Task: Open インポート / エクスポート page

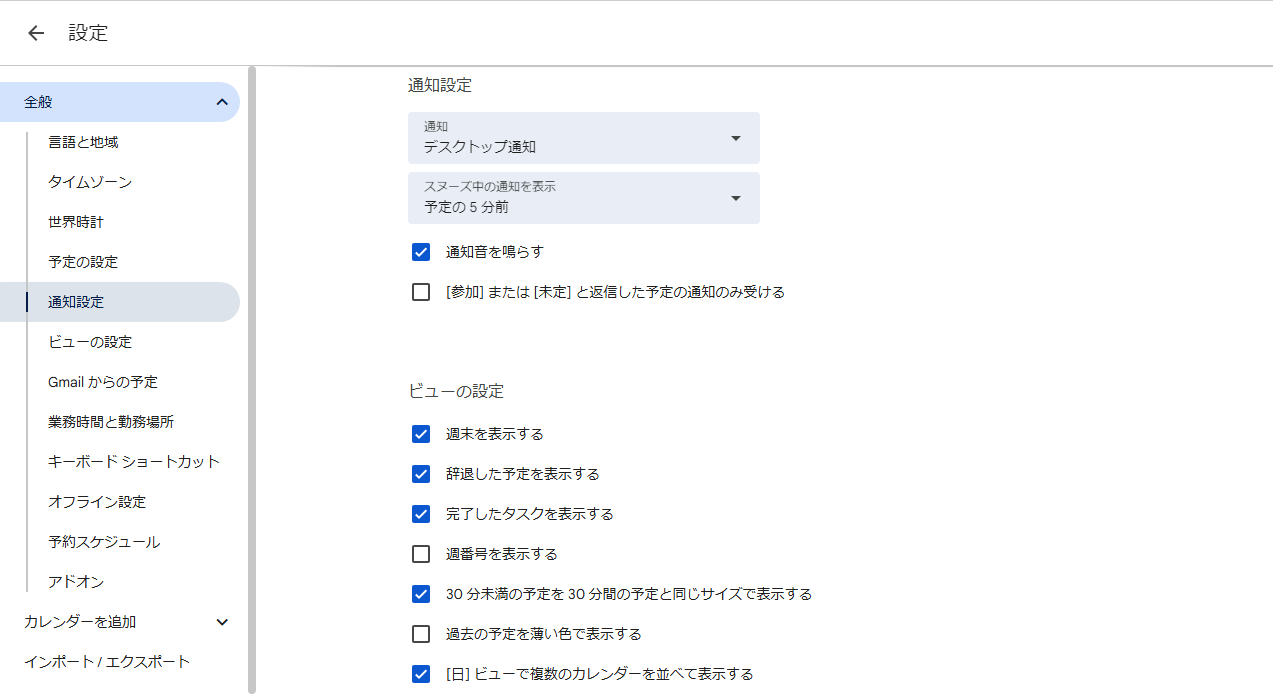Action: (107, 662)
